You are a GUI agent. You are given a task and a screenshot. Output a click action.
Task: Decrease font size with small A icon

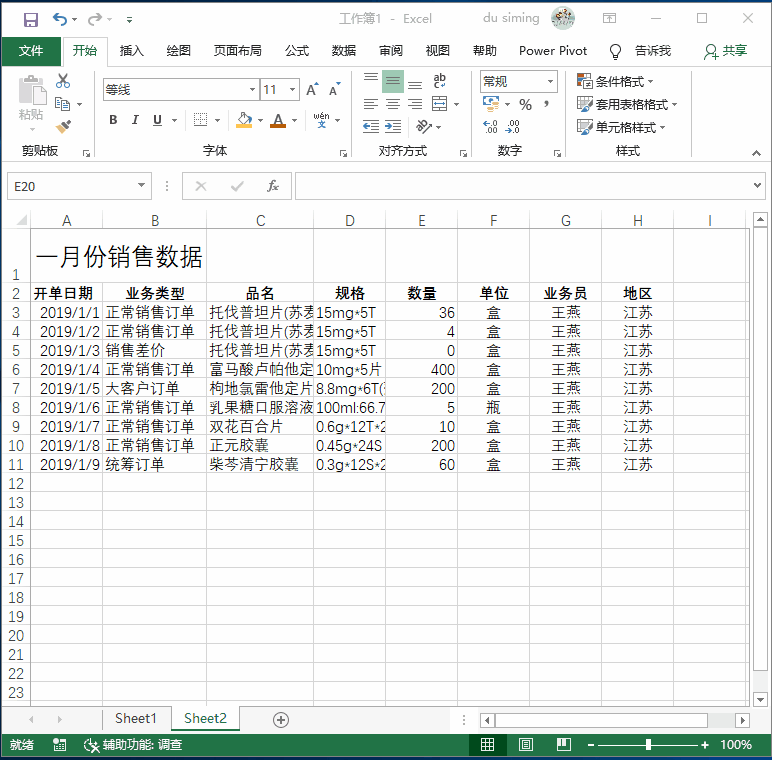click(335, 89)
